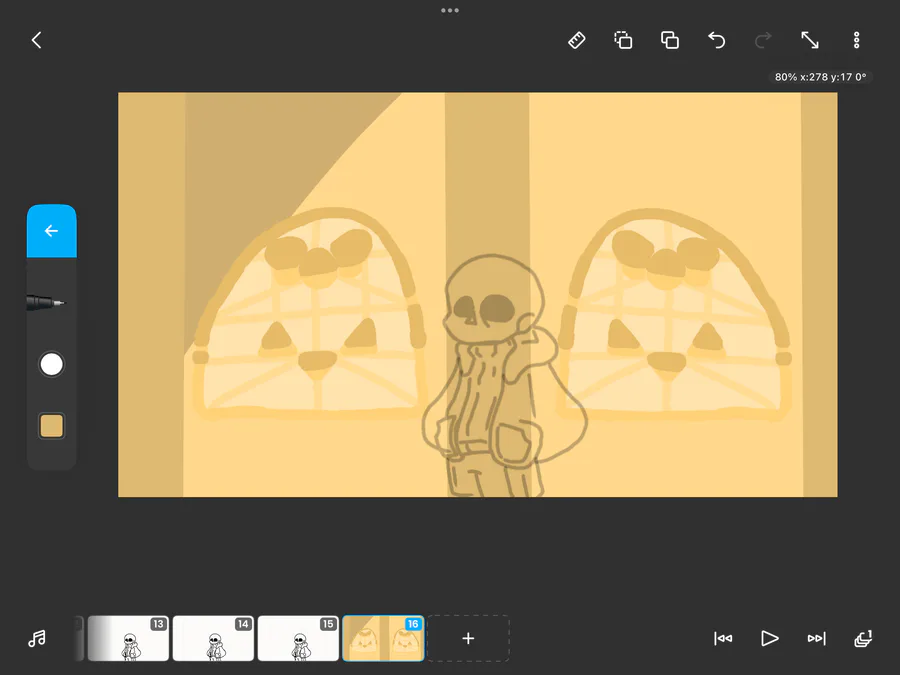This screenshot has height=675, width=900.
Task: Open the three-dot more options menu
Action: pyautogui.click(x=856, y=40)
